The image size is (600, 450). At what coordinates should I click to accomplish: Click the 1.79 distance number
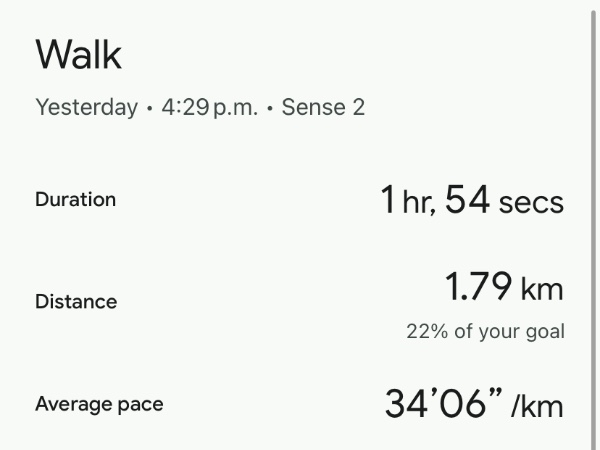tap(478, 289)
